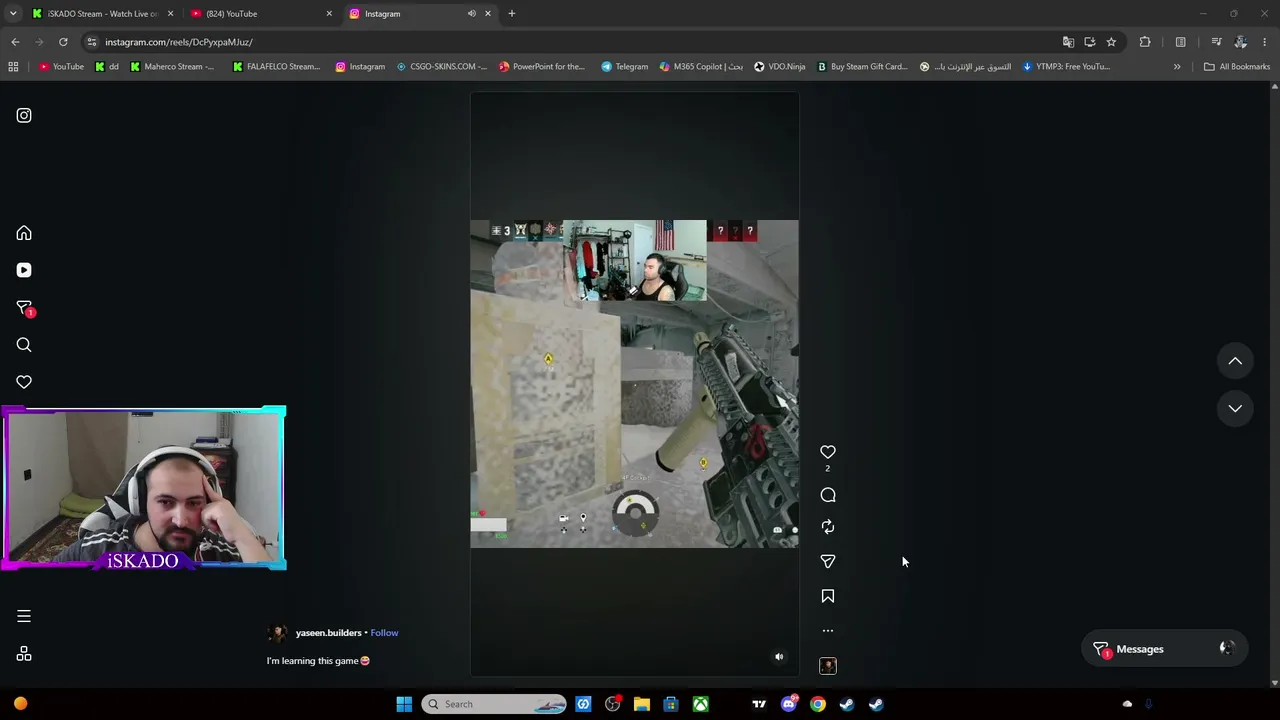This screenshot has width=1280, height=720.
Task: Open the Chrome extensions puzzle menu
Action: [1145, 42]
